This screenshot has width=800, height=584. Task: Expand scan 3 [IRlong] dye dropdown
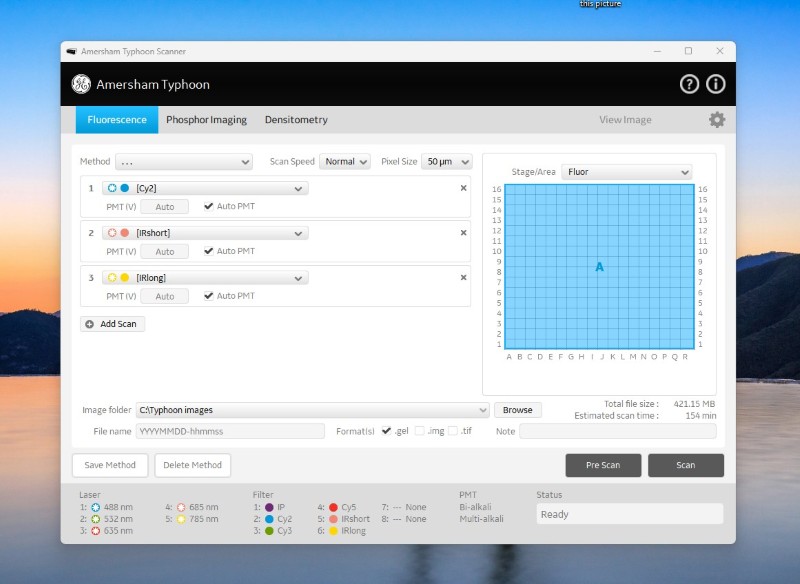coord(205,278)
